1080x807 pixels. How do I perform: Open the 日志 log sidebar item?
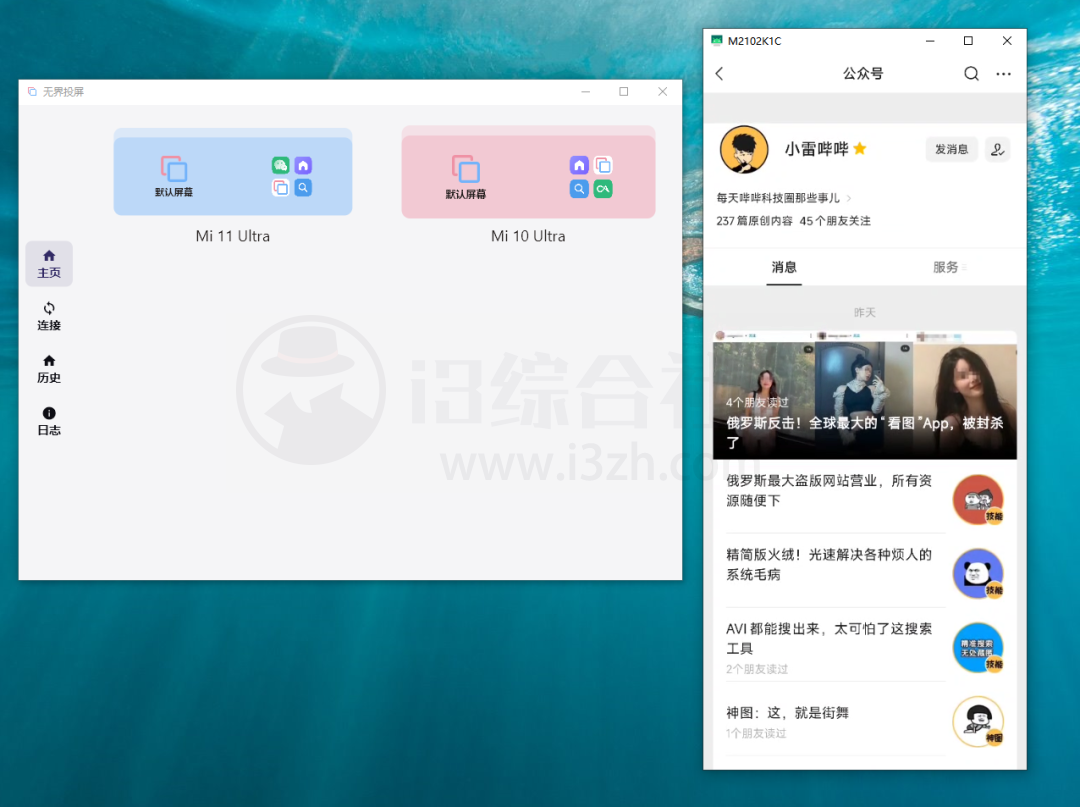49,421
